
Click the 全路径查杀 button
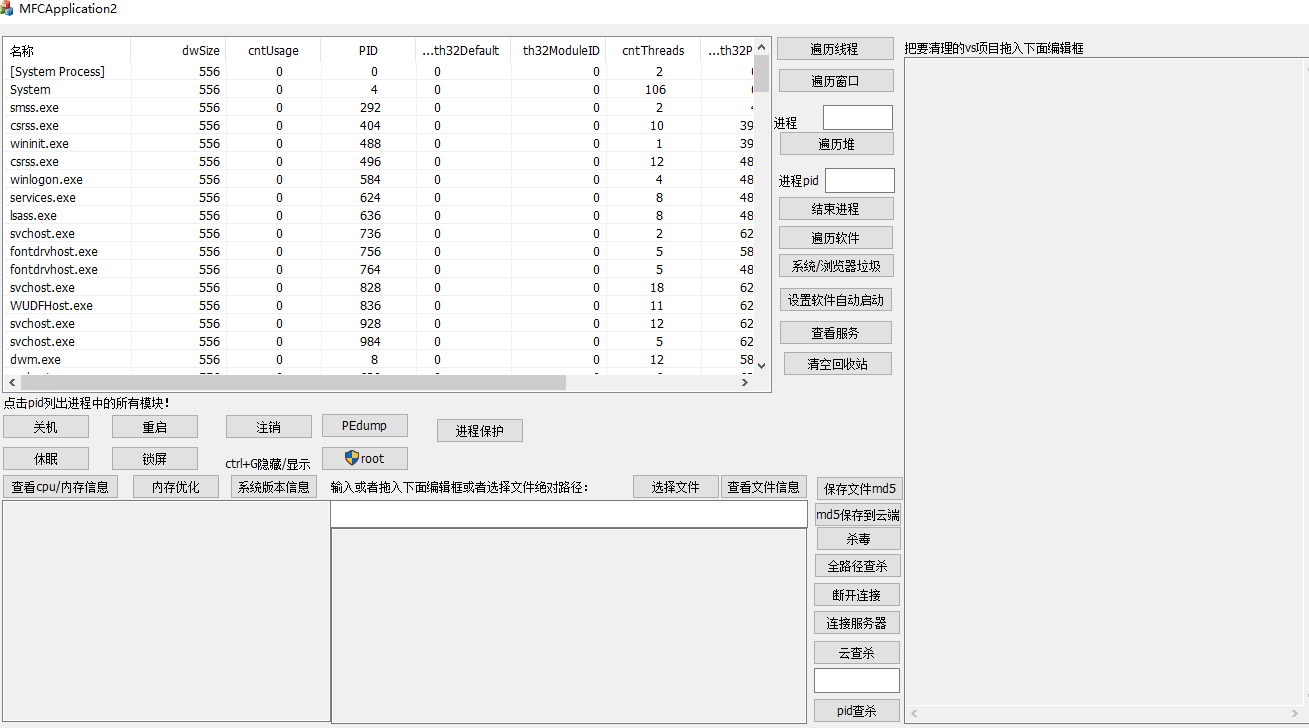click(858, 566)
